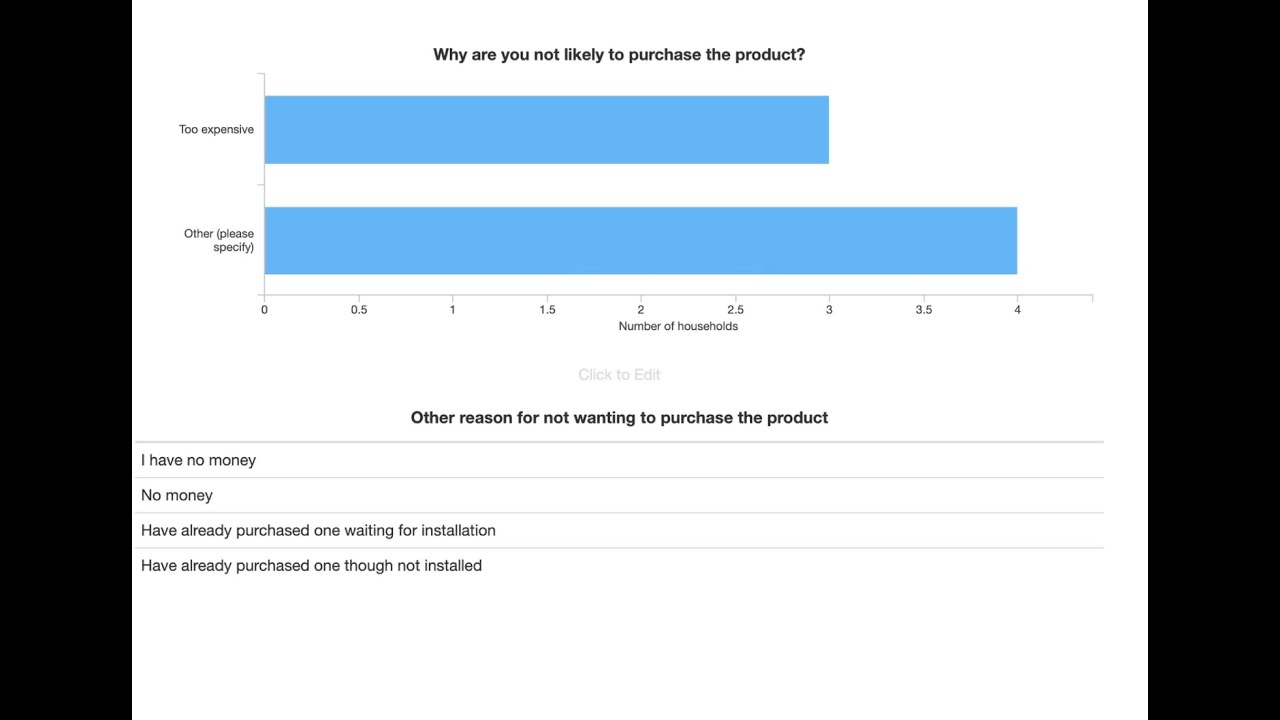Click the 4 tick label on x-axis
This screenshot has width=1280, height=720.
[1017, 310]
